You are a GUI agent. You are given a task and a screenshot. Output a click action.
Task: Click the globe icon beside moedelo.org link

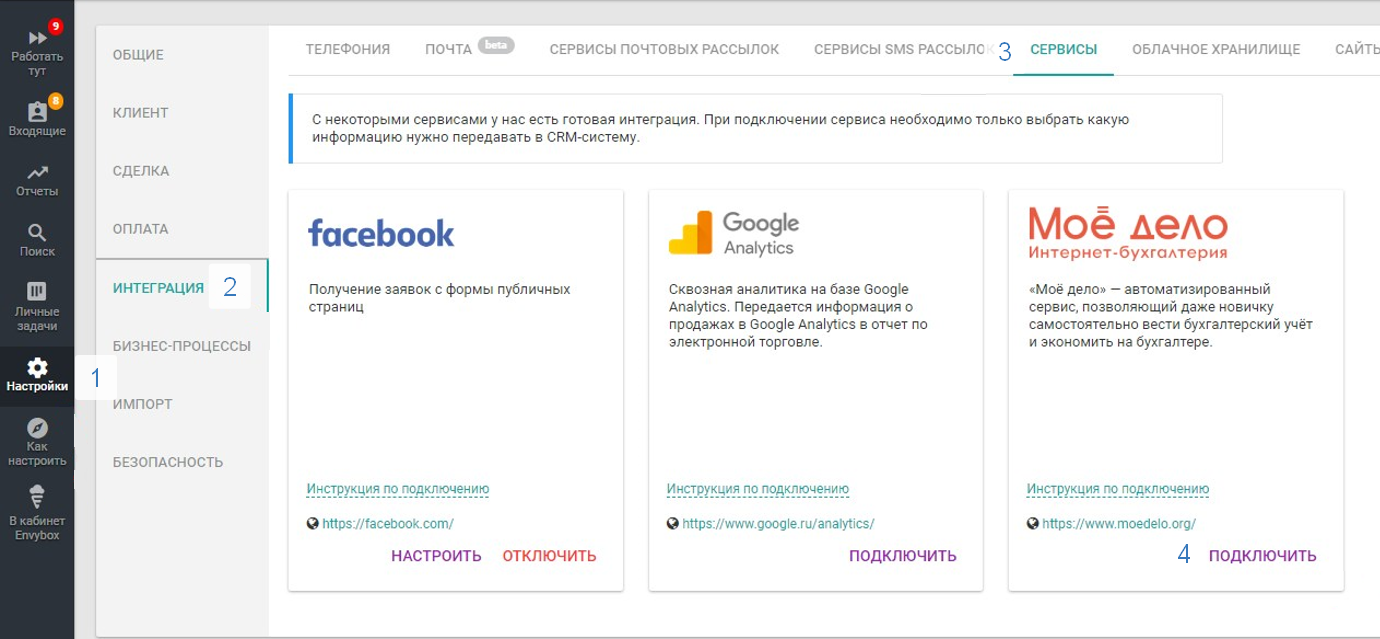[1033, 523]
